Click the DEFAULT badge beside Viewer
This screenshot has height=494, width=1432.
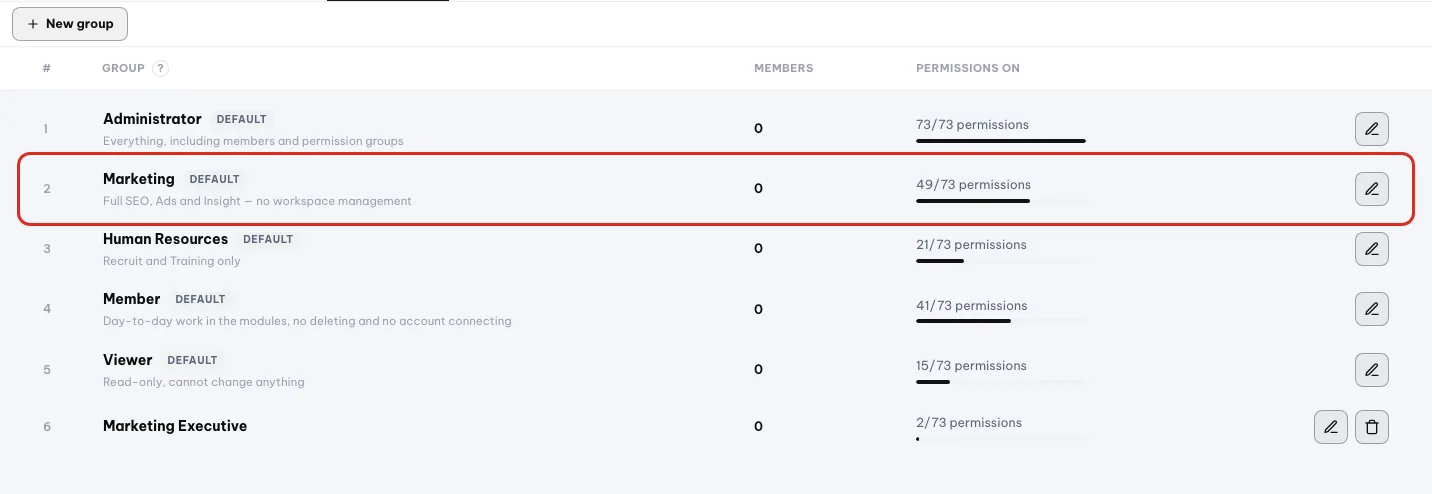[x=192, y=360]
